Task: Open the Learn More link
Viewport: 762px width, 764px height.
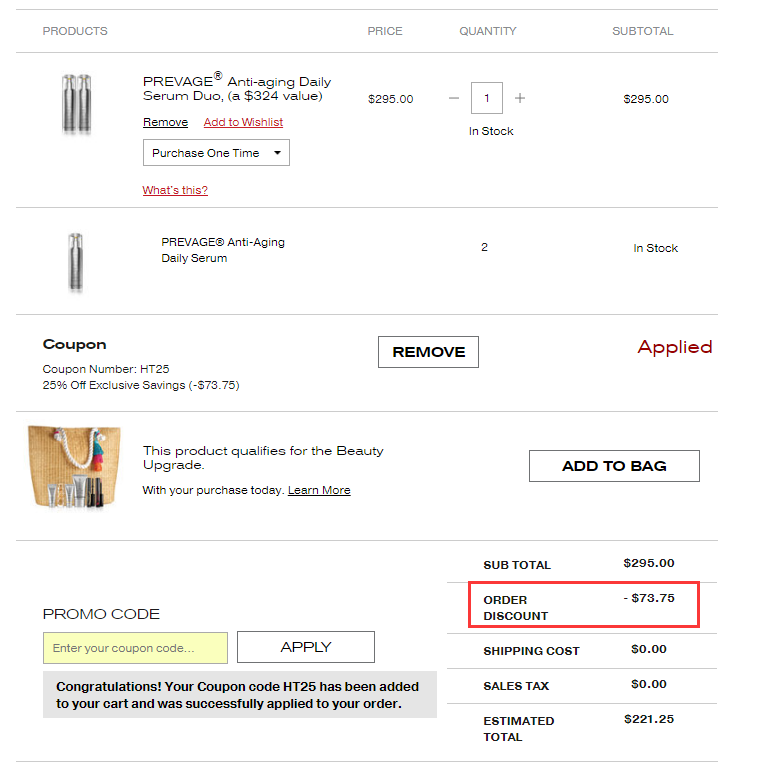Action: (x=319, y=490)
